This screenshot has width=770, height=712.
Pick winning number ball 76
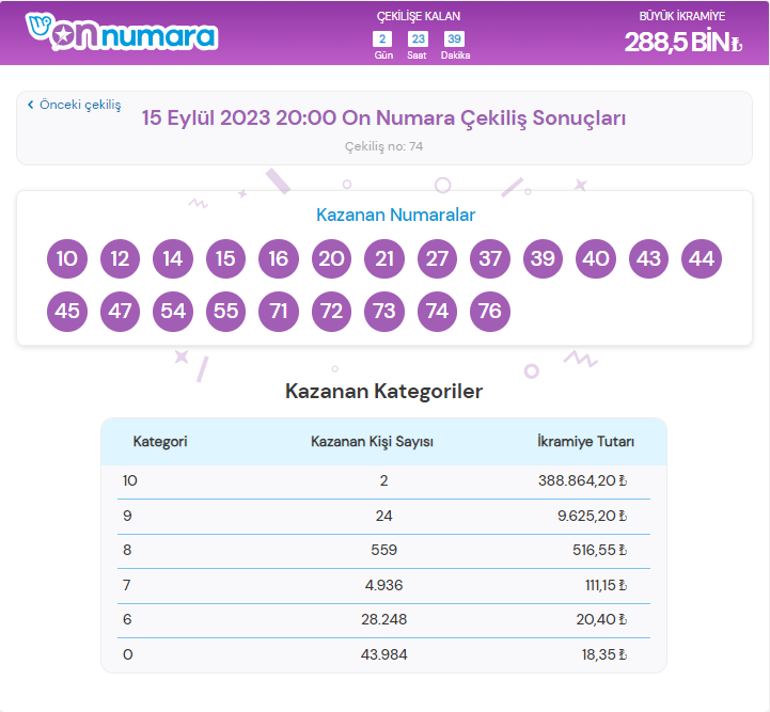490,311
